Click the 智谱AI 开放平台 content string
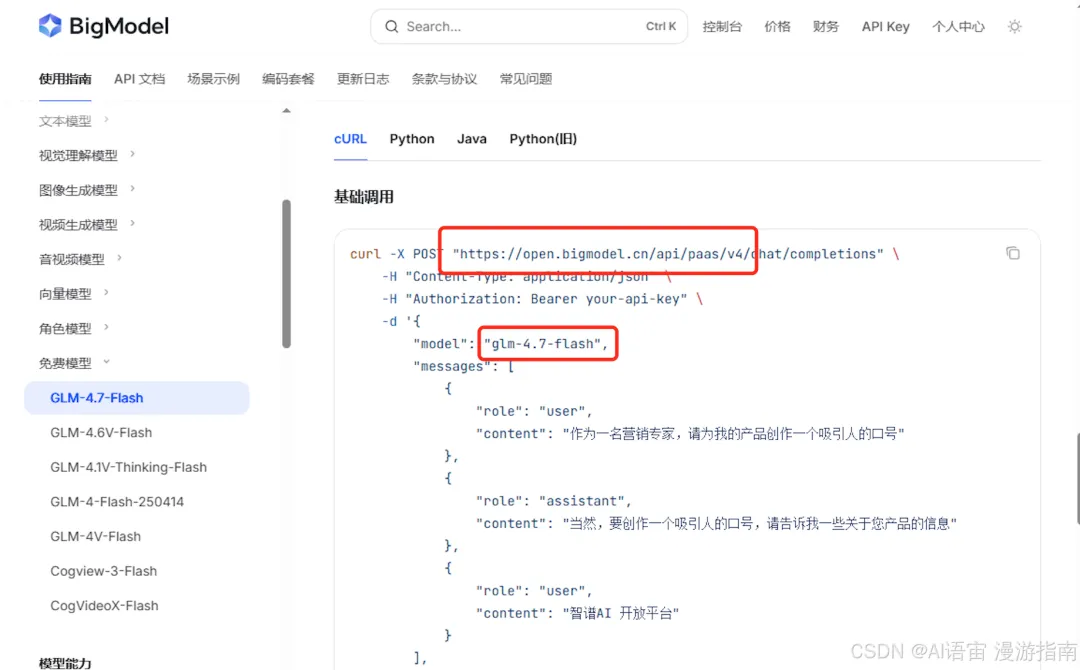The image size is (1080, 670). (x=621, y=613)
